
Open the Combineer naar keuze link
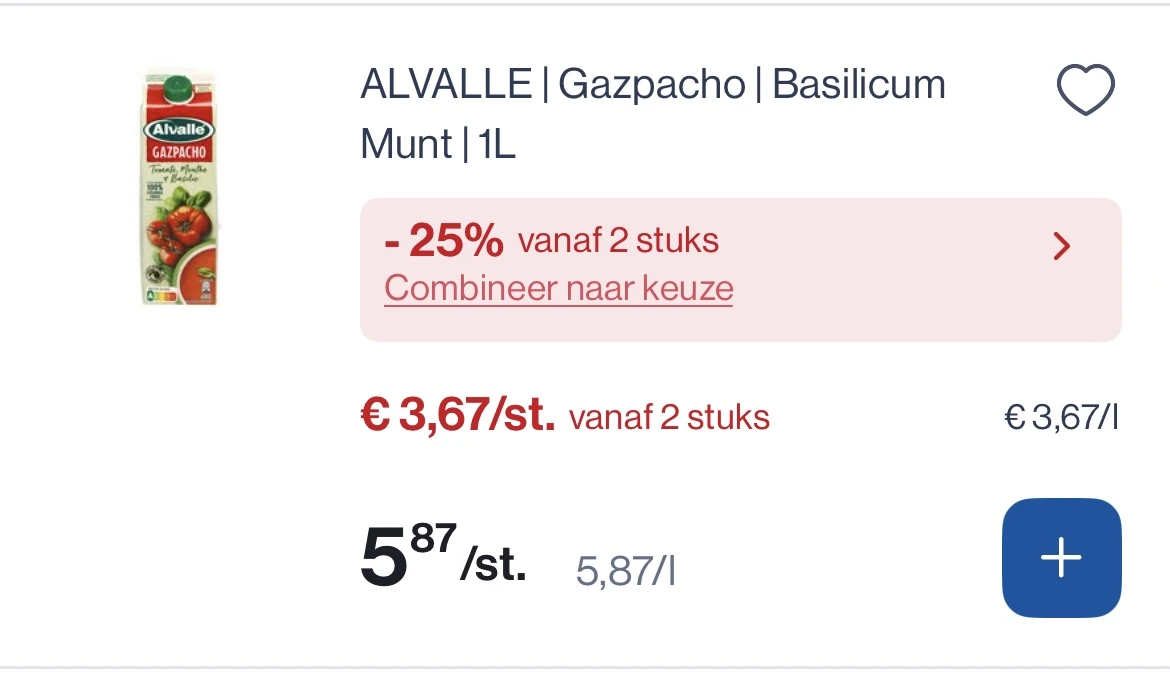click(558, 288)
